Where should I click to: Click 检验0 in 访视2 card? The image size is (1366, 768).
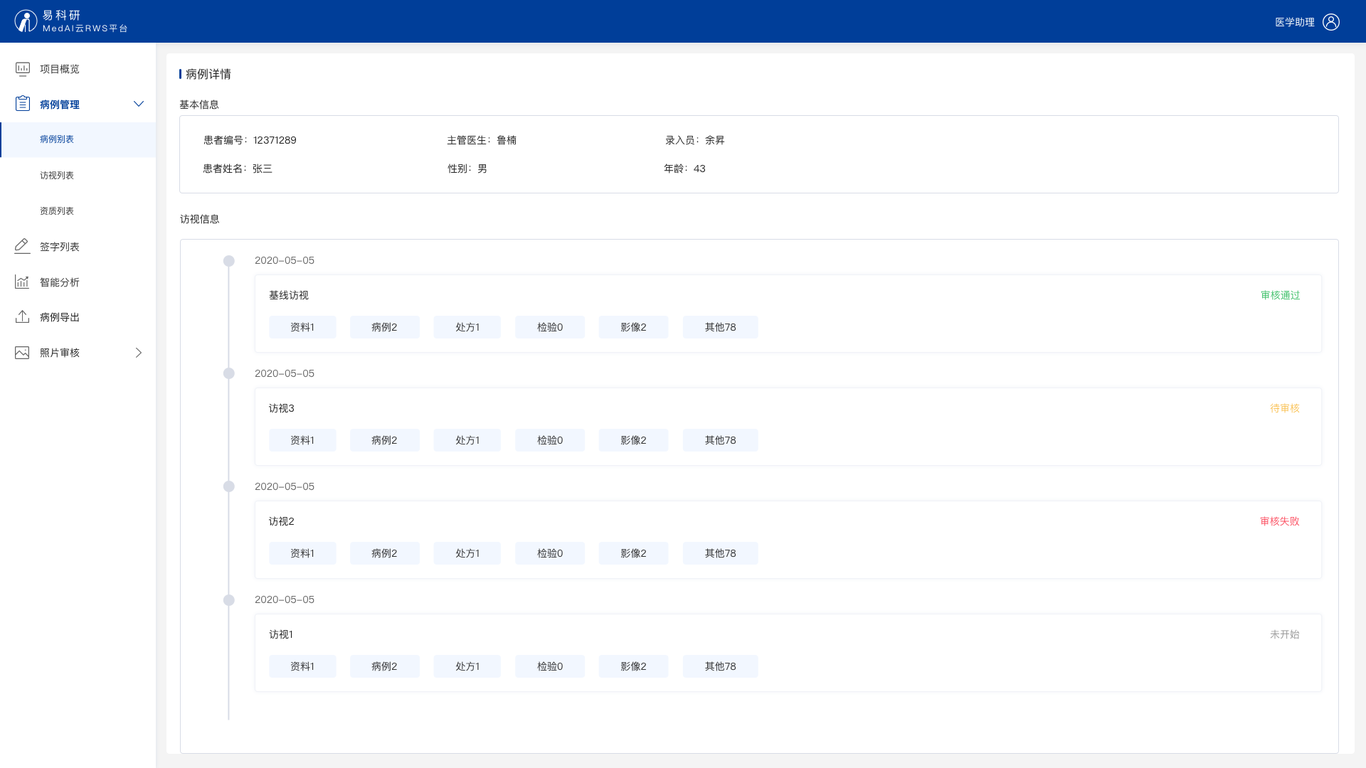pyautogui.click(x=549, y=553)
